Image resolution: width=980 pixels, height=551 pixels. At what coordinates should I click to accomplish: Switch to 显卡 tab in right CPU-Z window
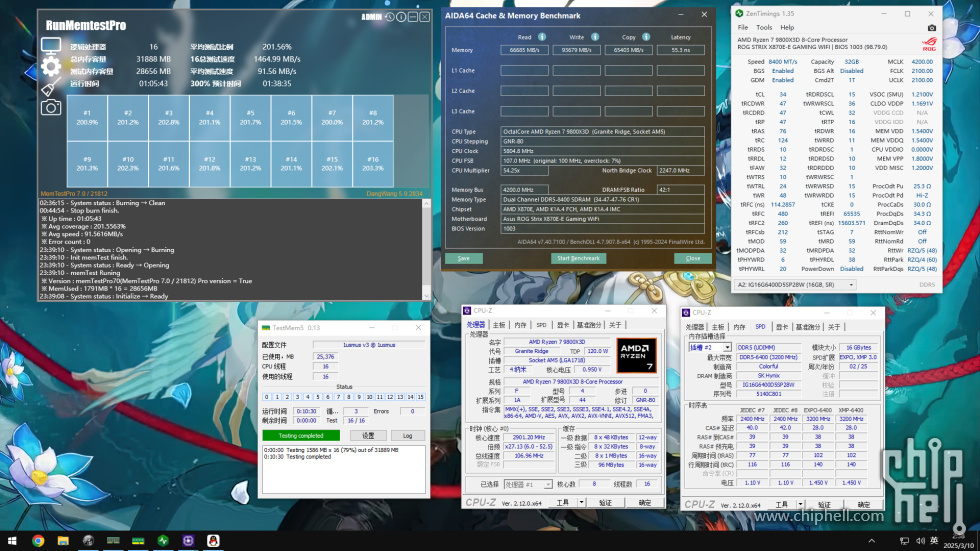782,327
